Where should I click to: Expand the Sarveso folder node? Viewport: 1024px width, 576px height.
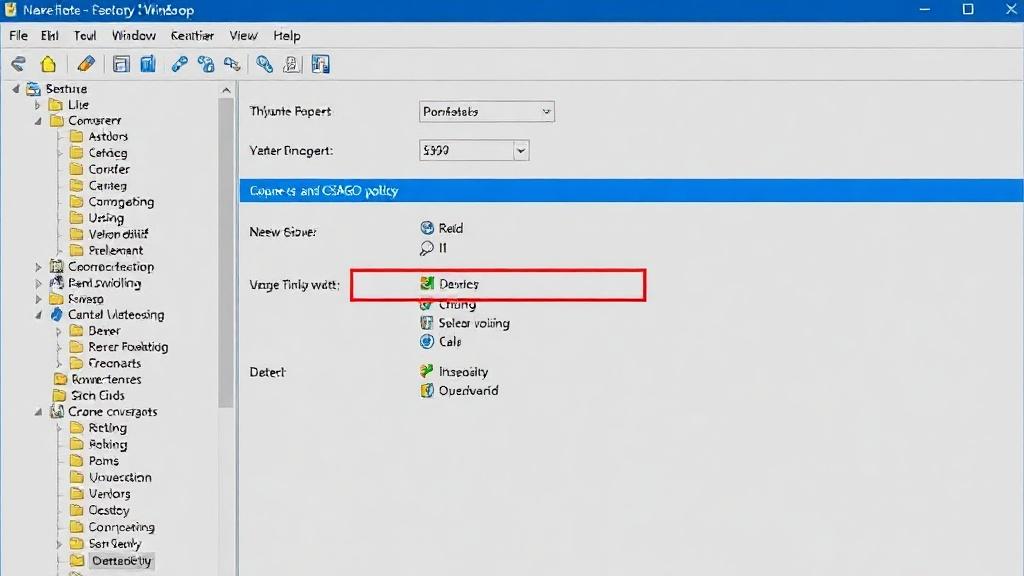pos(38,299)
